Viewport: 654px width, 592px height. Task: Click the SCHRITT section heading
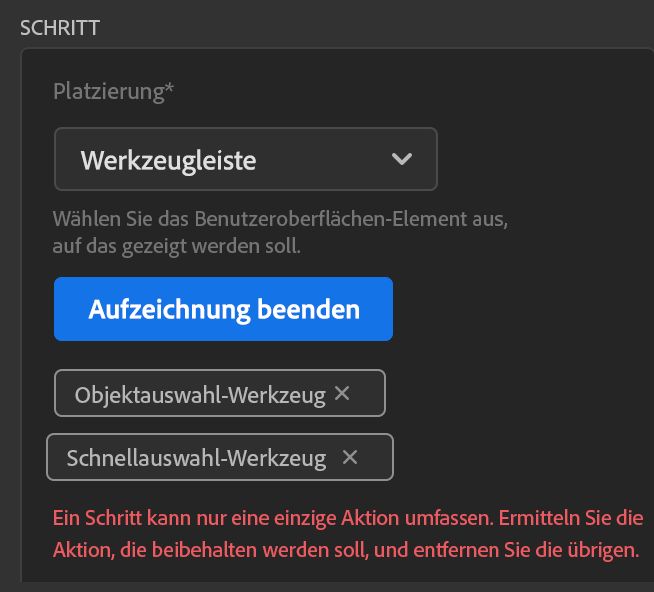(x=60, y=27)
